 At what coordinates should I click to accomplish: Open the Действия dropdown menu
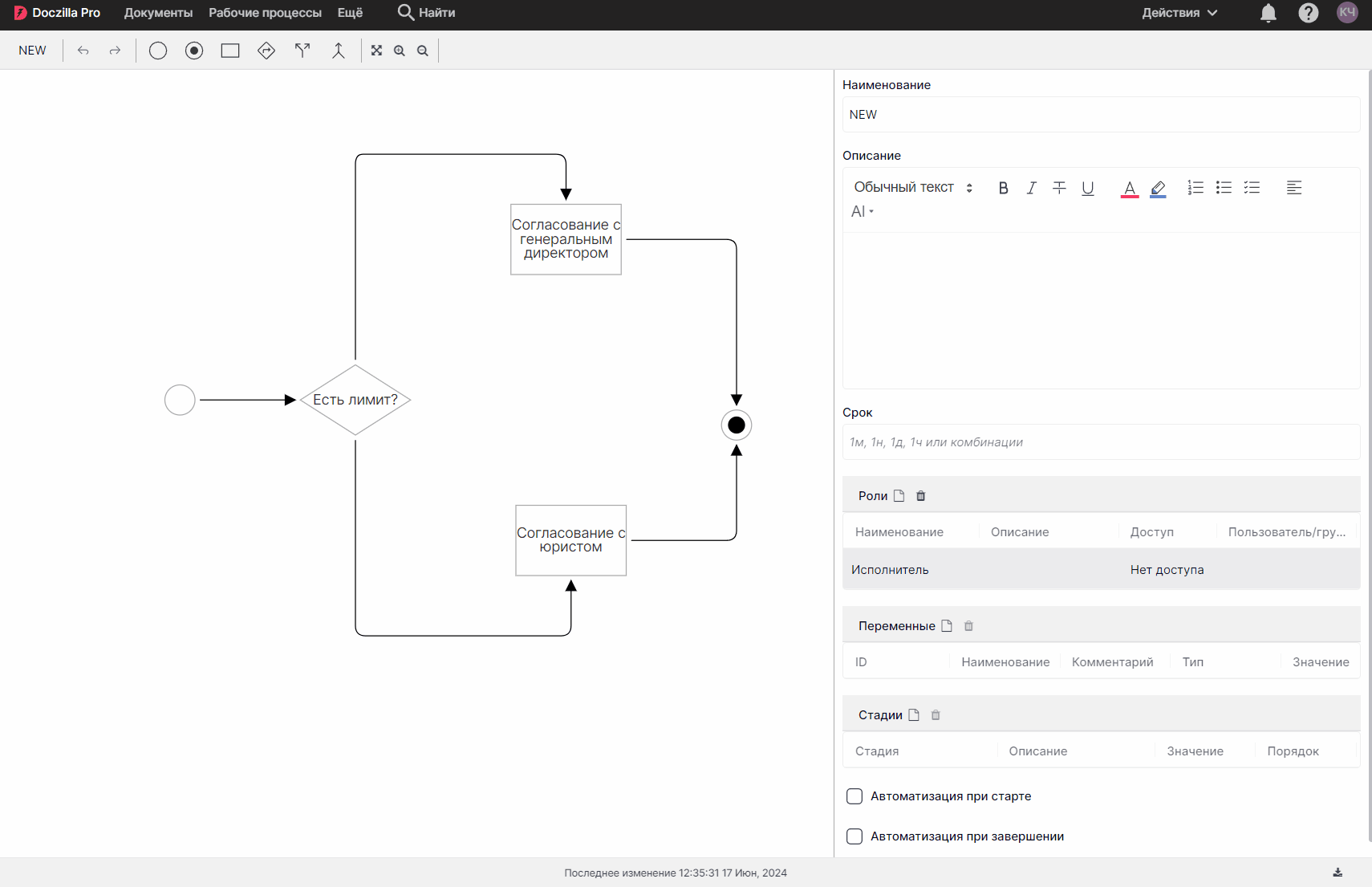1179,13
